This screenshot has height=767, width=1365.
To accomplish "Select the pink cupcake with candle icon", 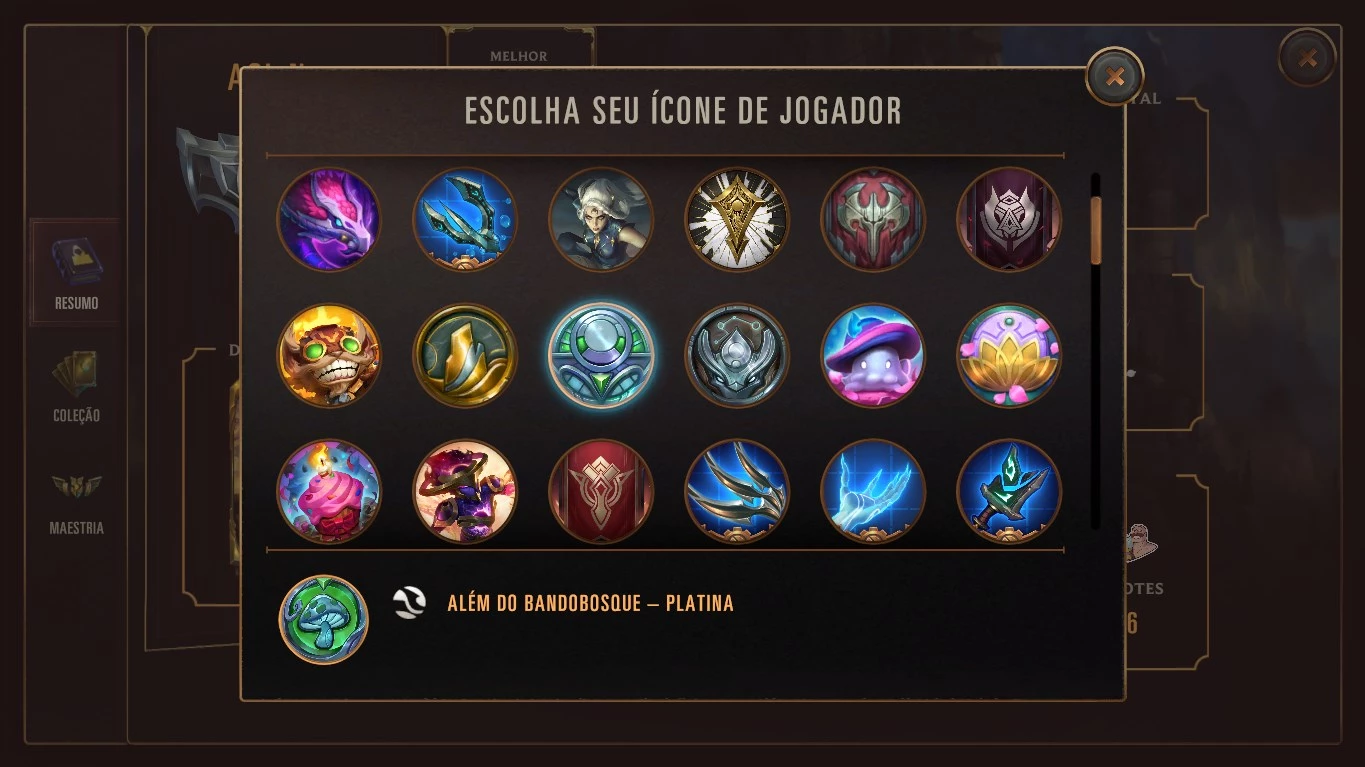I will pos(329,491).
